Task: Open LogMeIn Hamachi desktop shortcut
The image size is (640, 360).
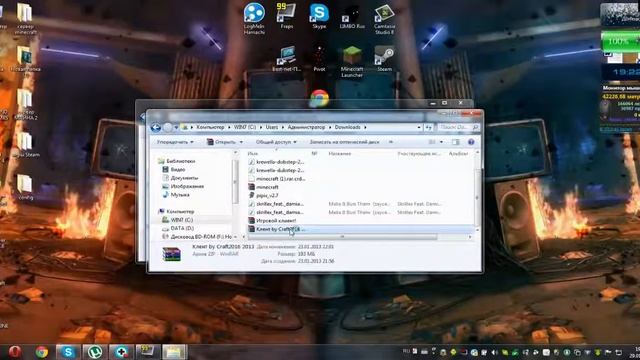Action: pyautogui.click(x=254, y=18)
